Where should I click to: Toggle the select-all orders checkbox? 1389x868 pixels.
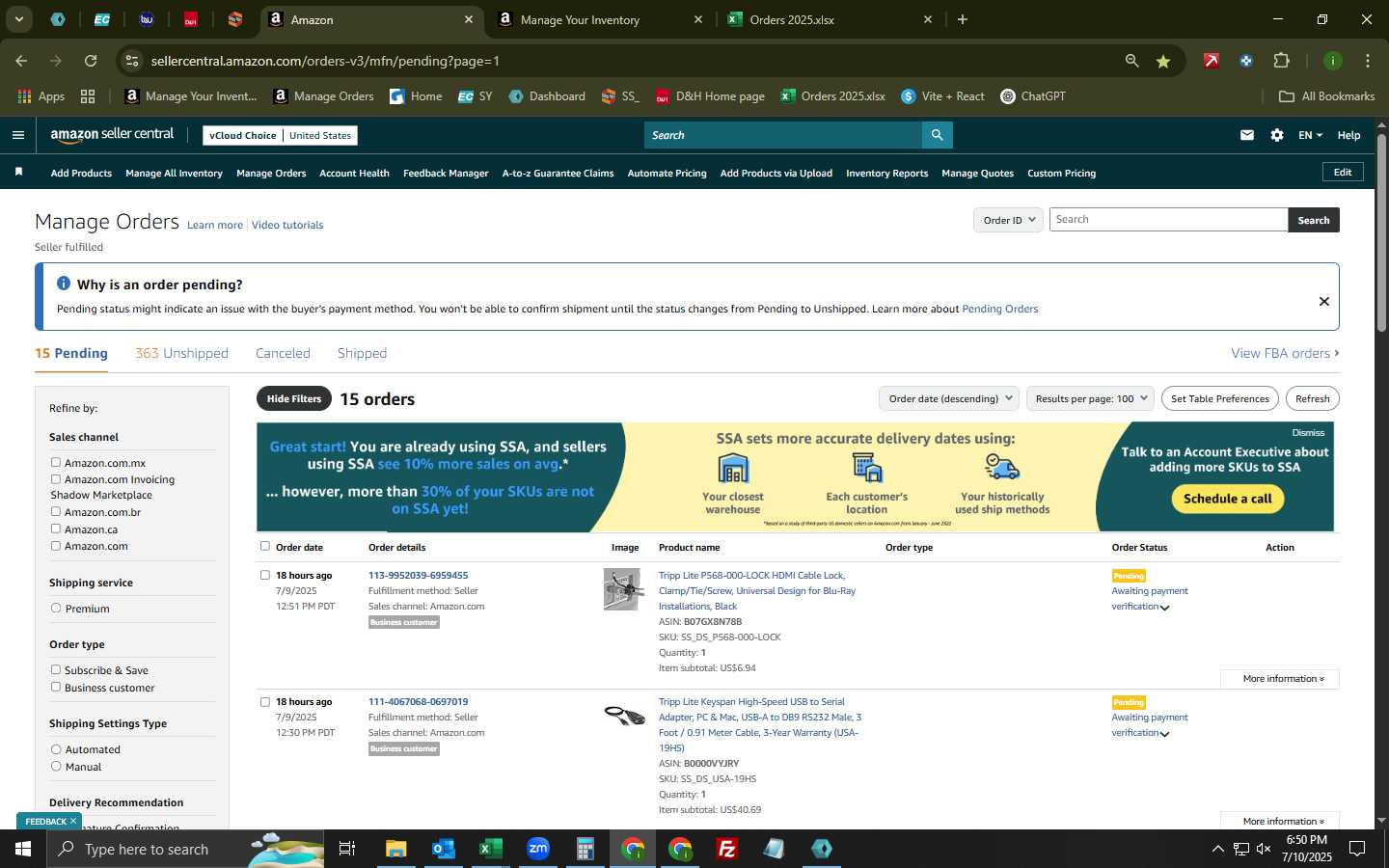tap(265, 546)
